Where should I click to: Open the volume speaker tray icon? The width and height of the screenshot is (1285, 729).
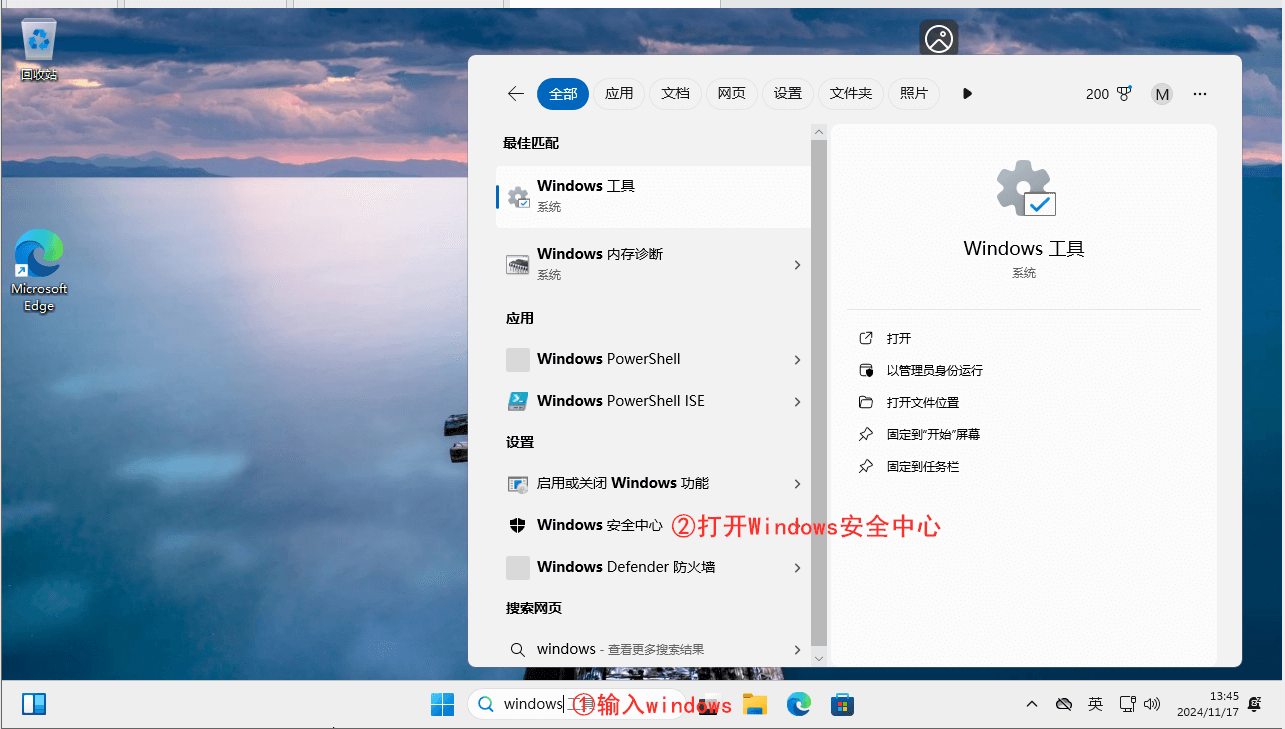pos(1152,705)
